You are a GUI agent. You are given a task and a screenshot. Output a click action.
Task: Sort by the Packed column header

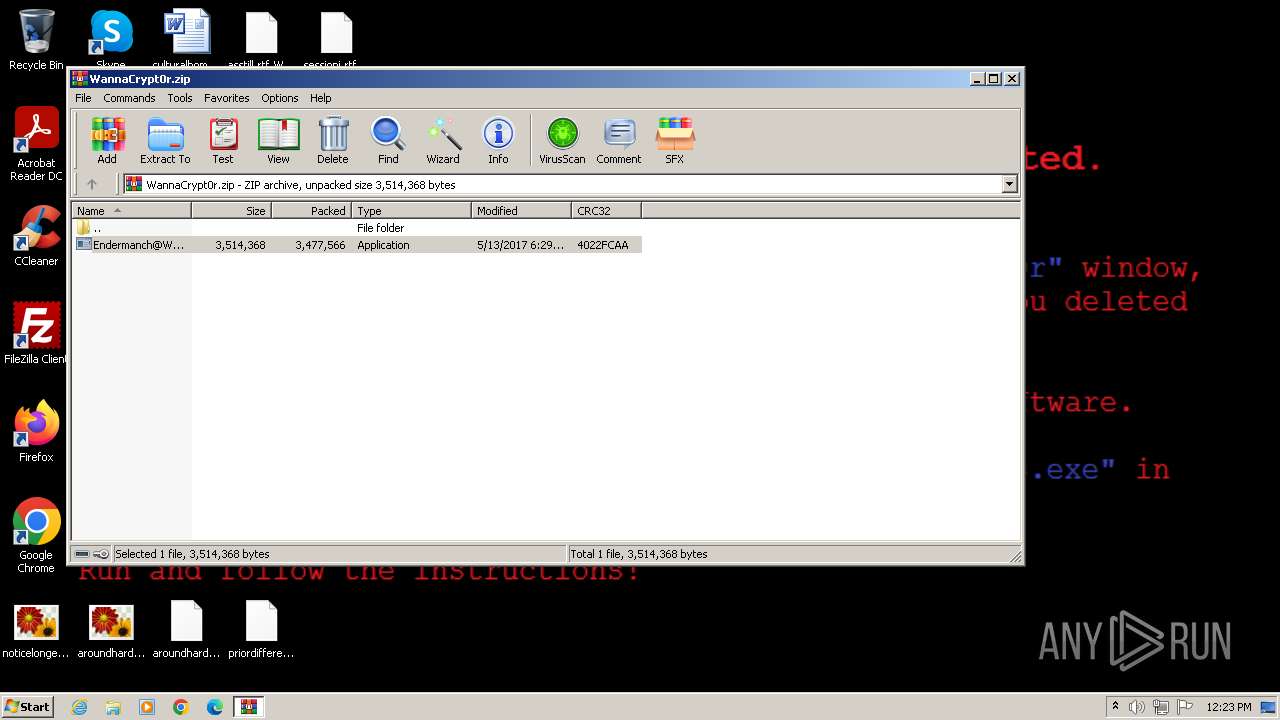311,211
